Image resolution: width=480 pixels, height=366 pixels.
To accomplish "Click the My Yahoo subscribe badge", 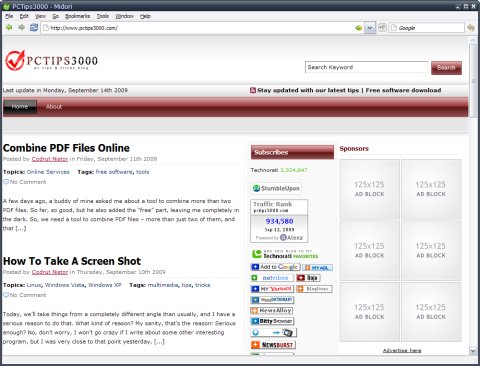I will 272,289.
